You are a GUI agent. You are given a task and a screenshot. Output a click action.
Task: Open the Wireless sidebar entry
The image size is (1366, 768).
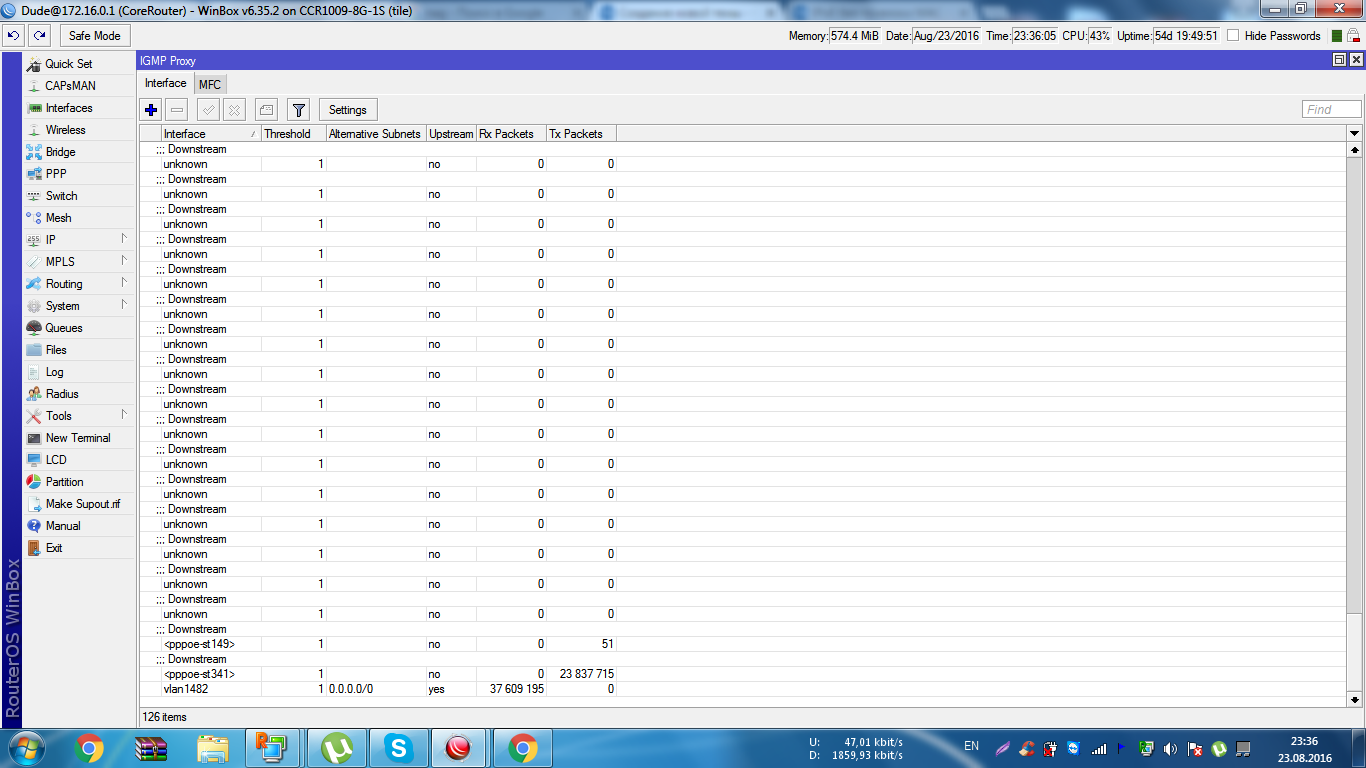tap(79, 130)
